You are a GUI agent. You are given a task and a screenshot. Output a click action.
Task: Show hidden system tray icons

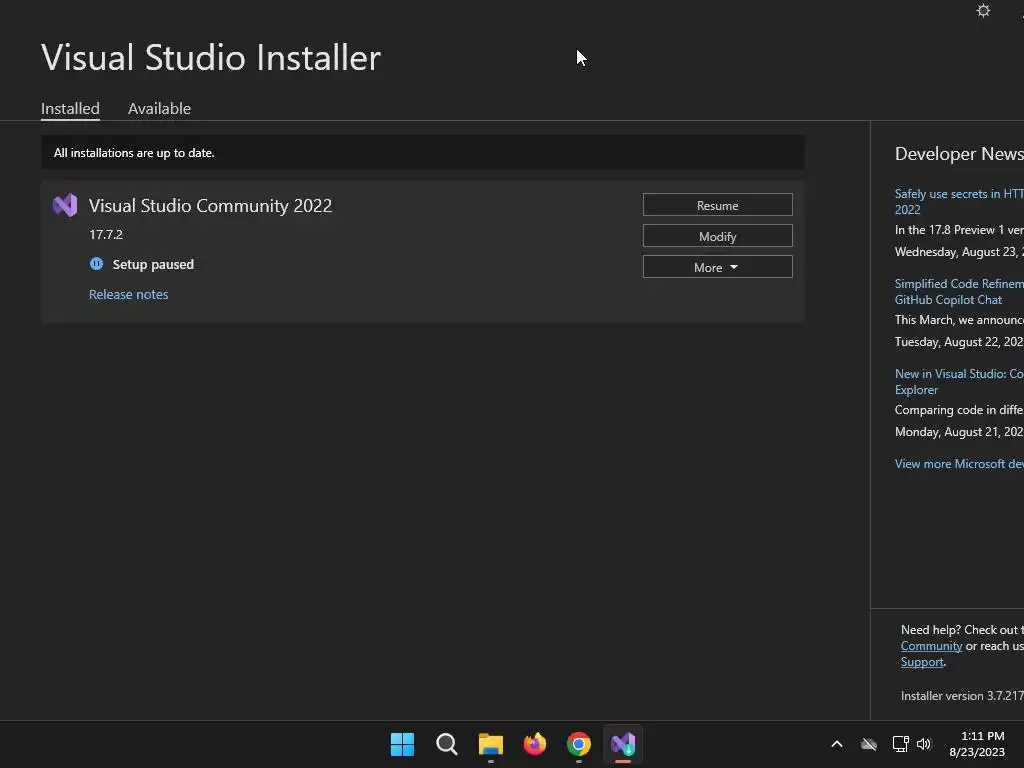pos(837,744)
